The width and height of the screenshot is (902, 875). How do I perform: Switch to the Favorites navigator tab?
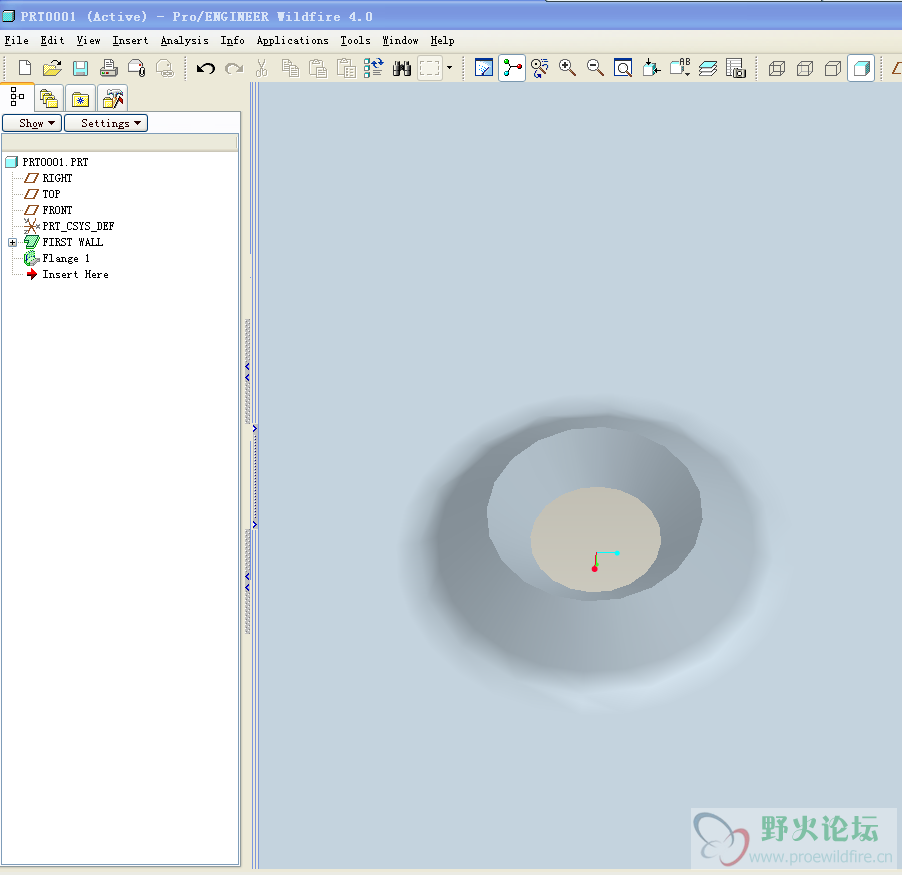[80, 99]
